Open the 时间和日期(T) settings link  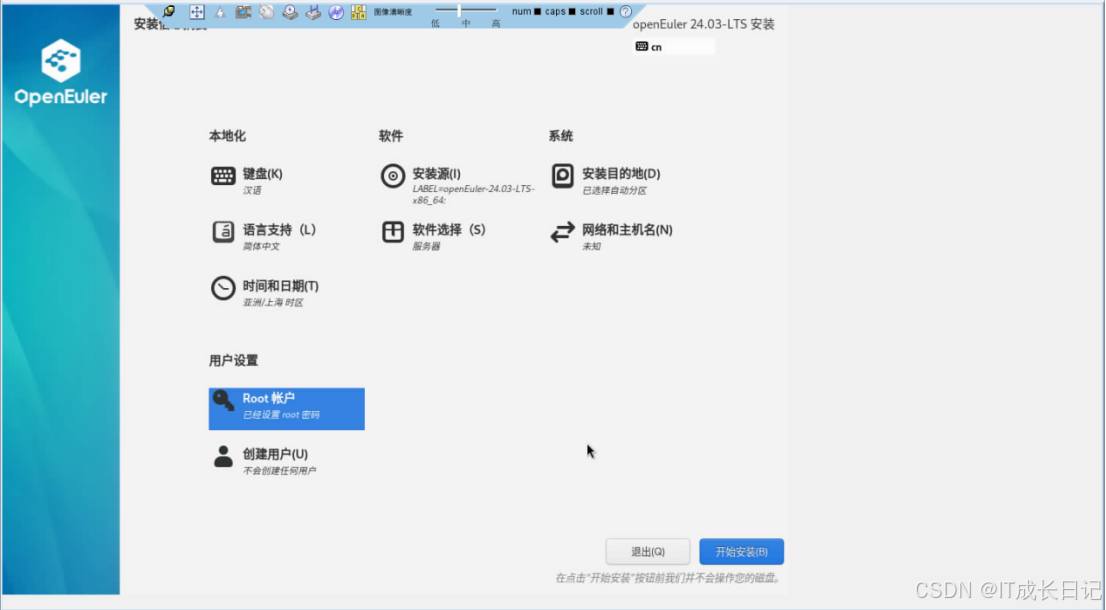[x=281, y=286]
